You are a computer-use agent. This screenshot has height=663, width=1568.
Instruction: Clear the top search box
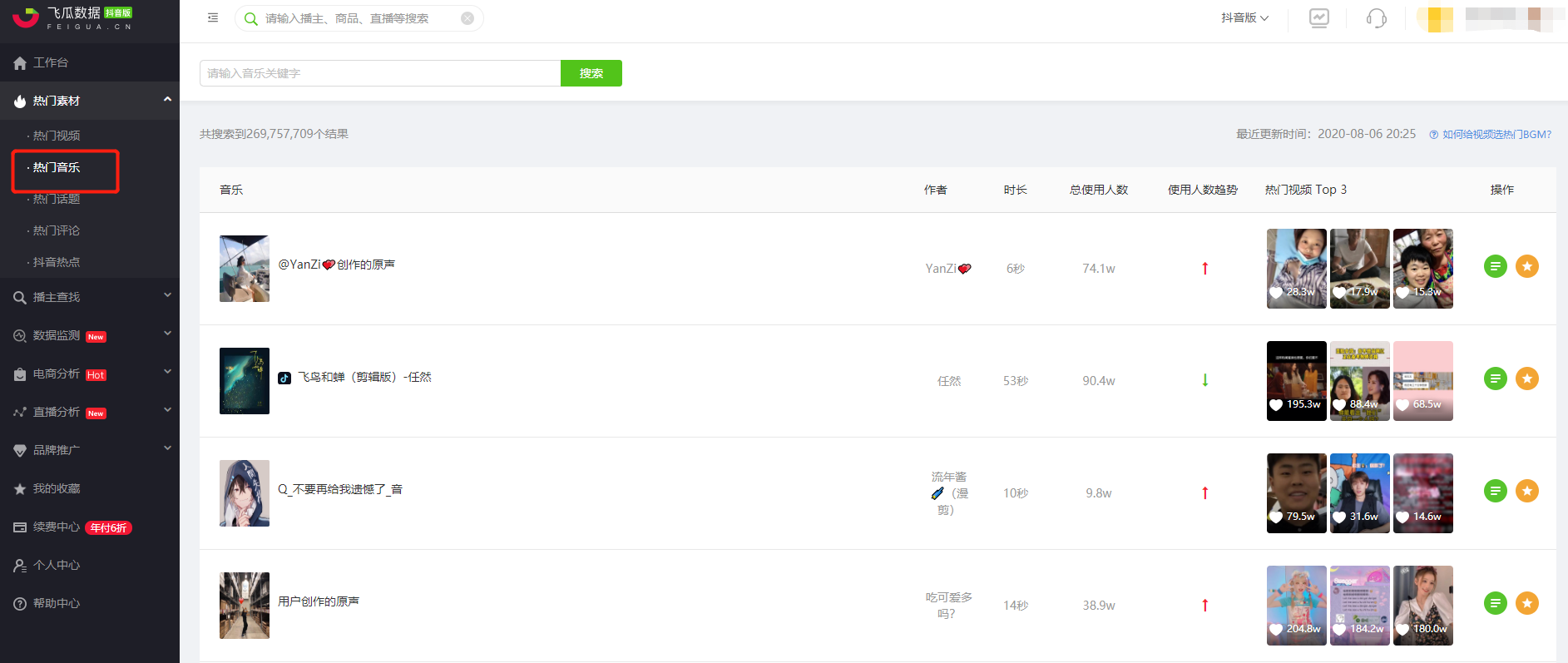[467, 18]
